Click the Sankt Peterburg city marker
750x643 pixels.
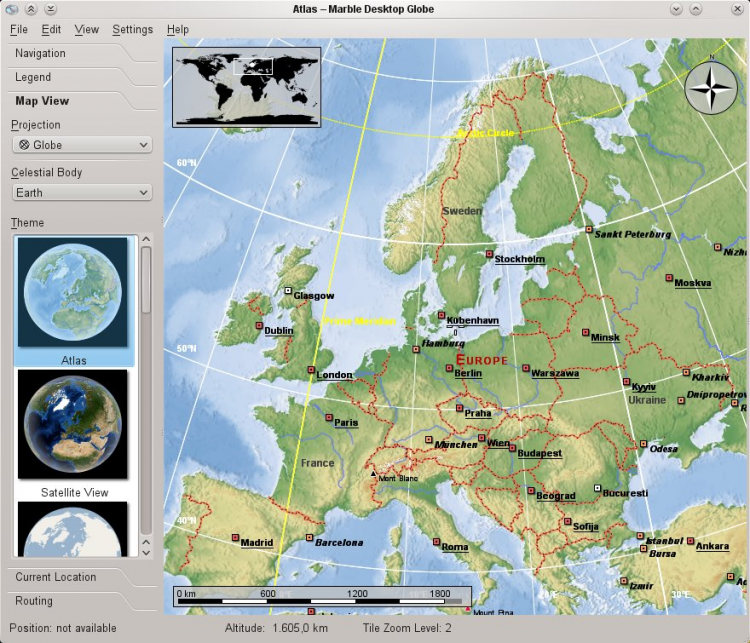tap(589, 229)
